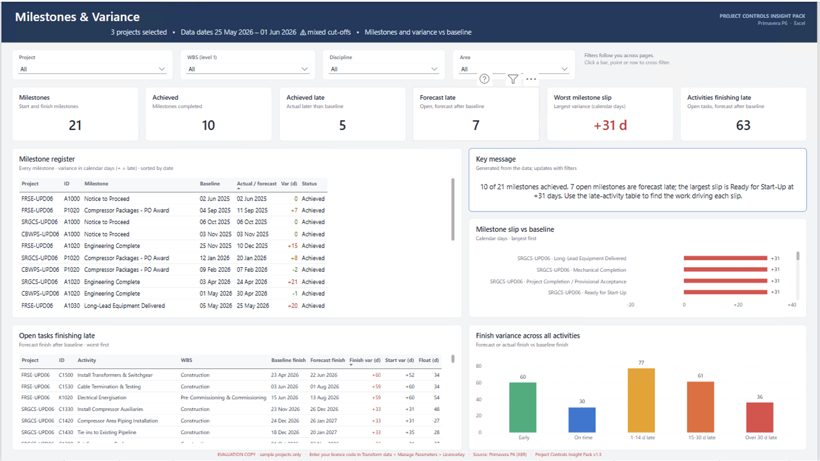Sort milestone register by Status column

pos(309,184)
